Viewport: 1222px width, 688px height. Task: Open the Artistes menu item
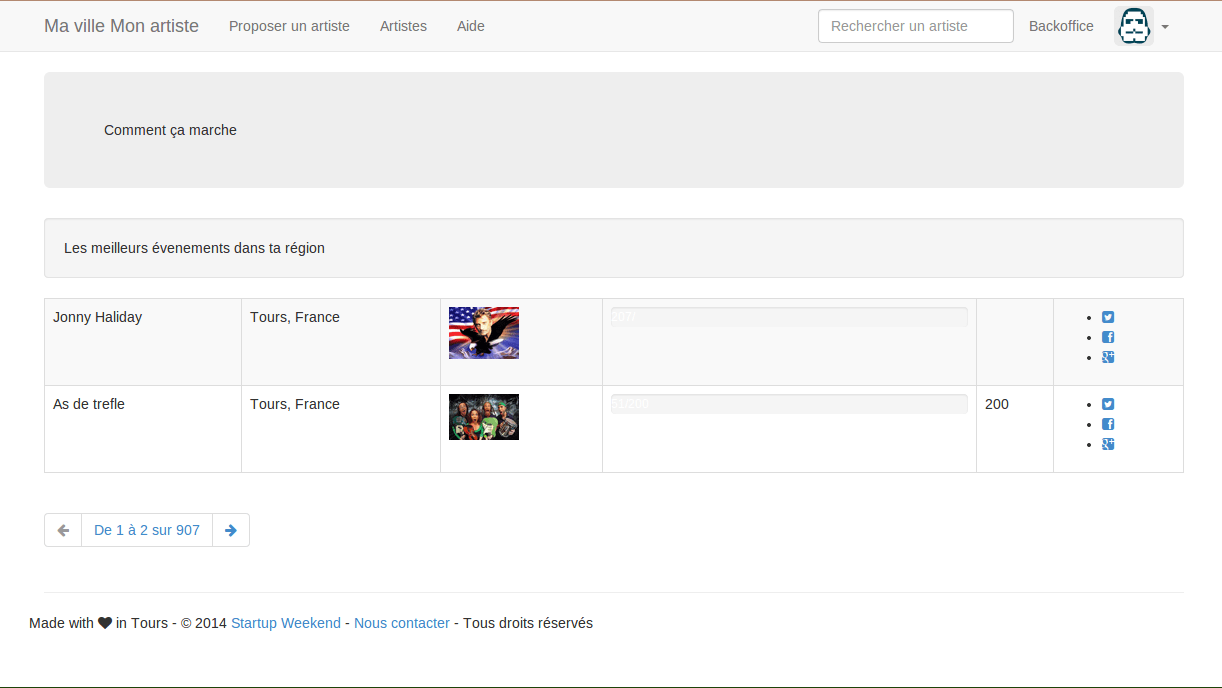tap(403, 26)
